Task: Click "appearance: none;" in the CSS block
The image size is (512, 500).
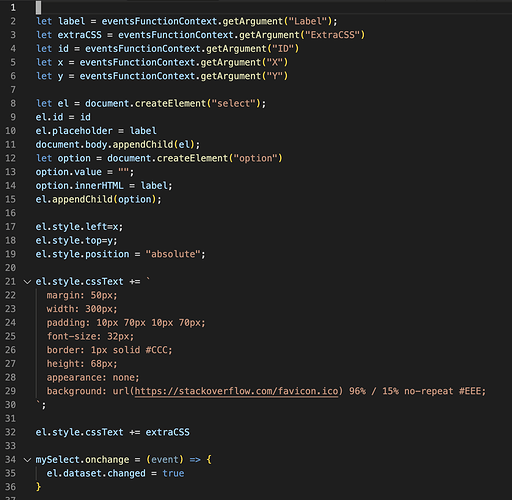Action: (93, 377)
